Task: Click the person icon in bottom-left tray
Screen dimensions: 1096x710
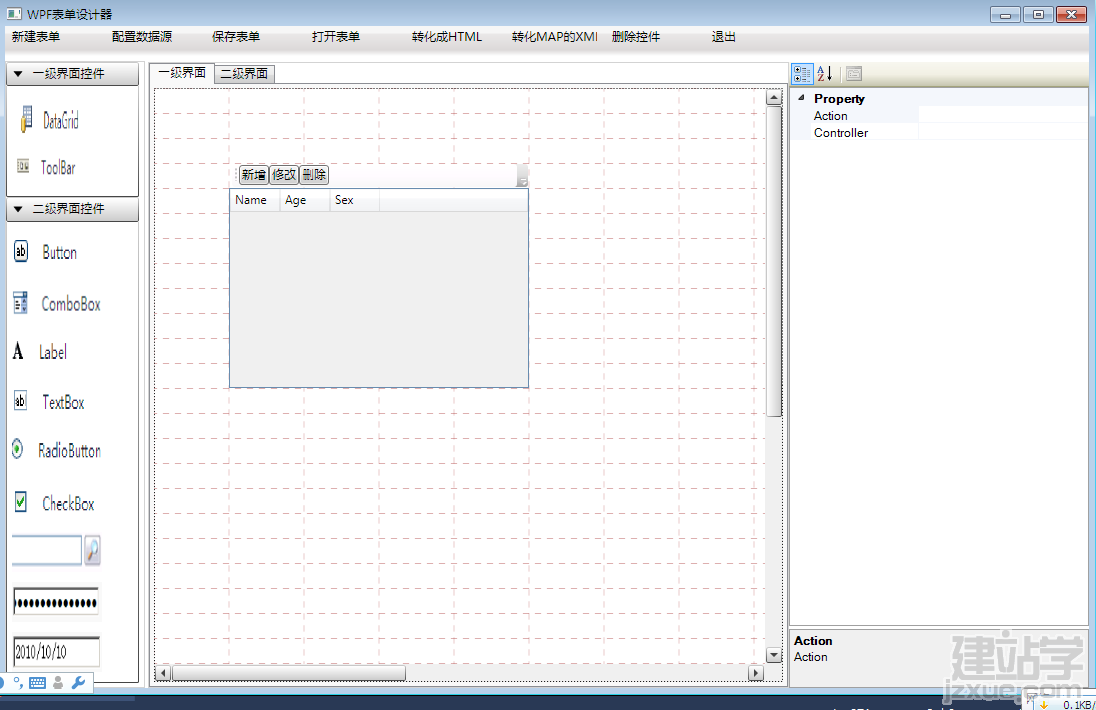Action: [x=58, y=683]
